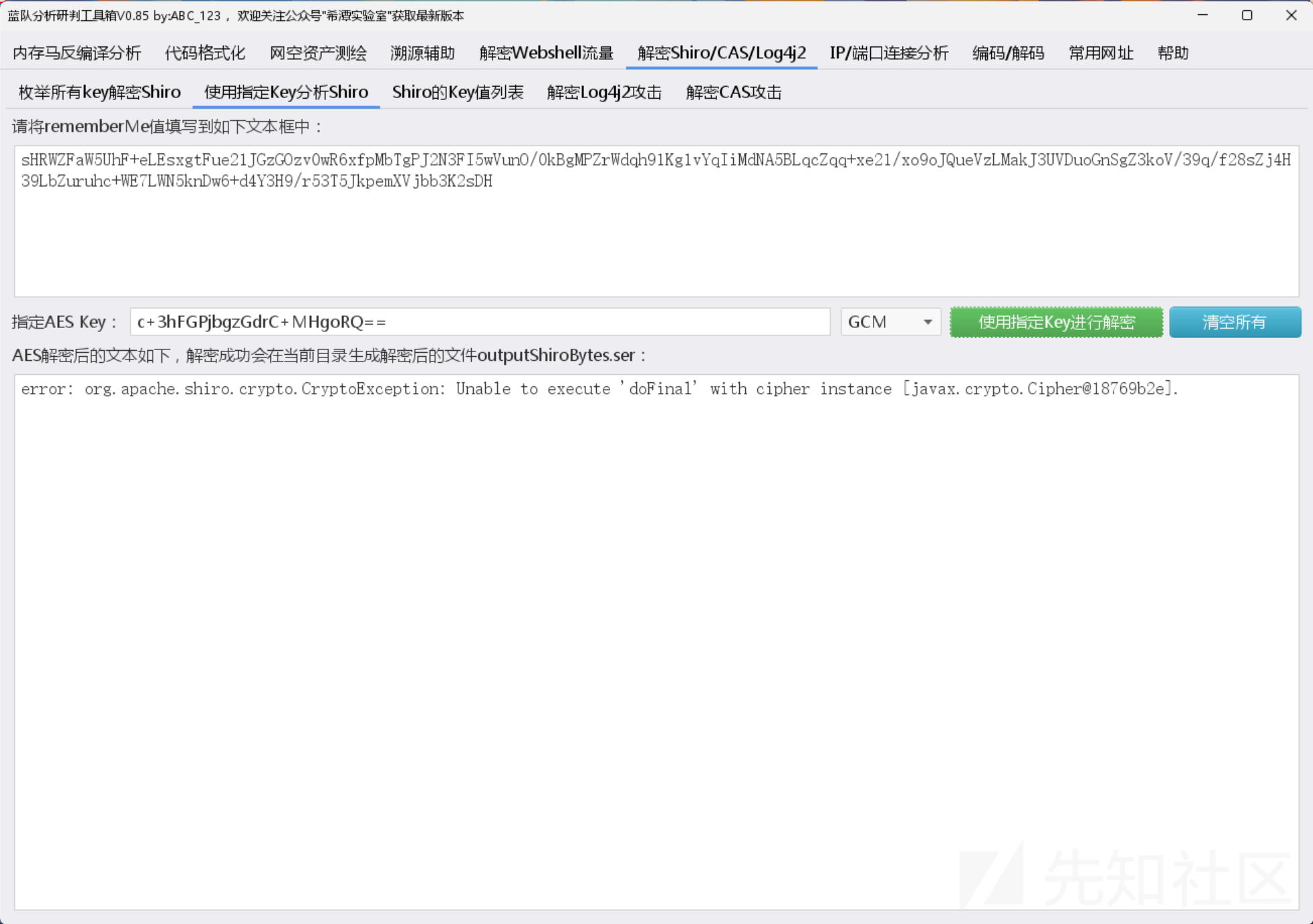The height and width of the screenshot is (924, 1313).
Task: Click the 使用指定Key进行解密 button
Action: pos(1056,322)
